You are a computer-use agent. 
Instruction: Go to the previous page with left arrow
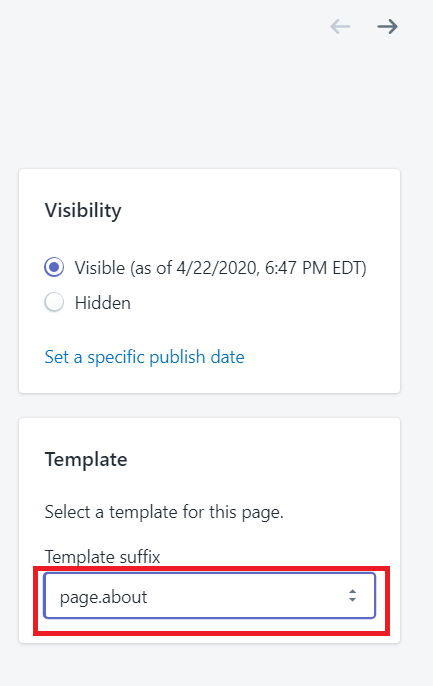click(x=340, y=27)
